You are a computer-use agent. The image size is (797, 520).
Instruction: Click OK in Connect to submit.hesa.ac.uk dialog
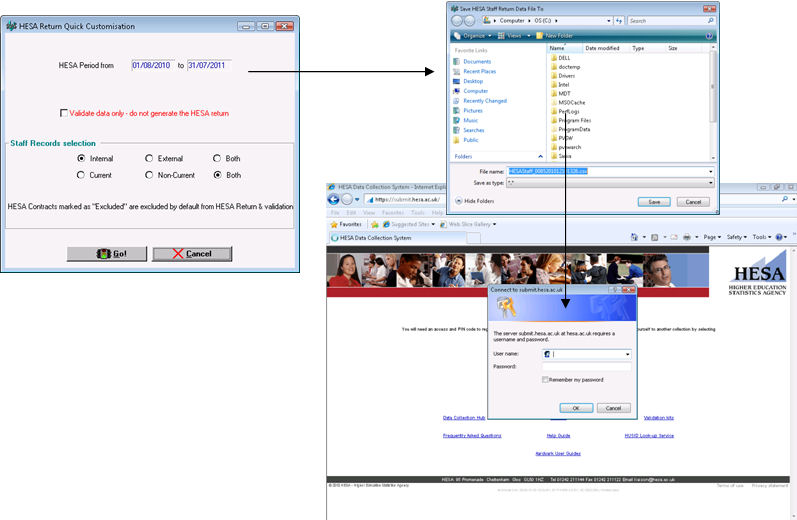576,408
